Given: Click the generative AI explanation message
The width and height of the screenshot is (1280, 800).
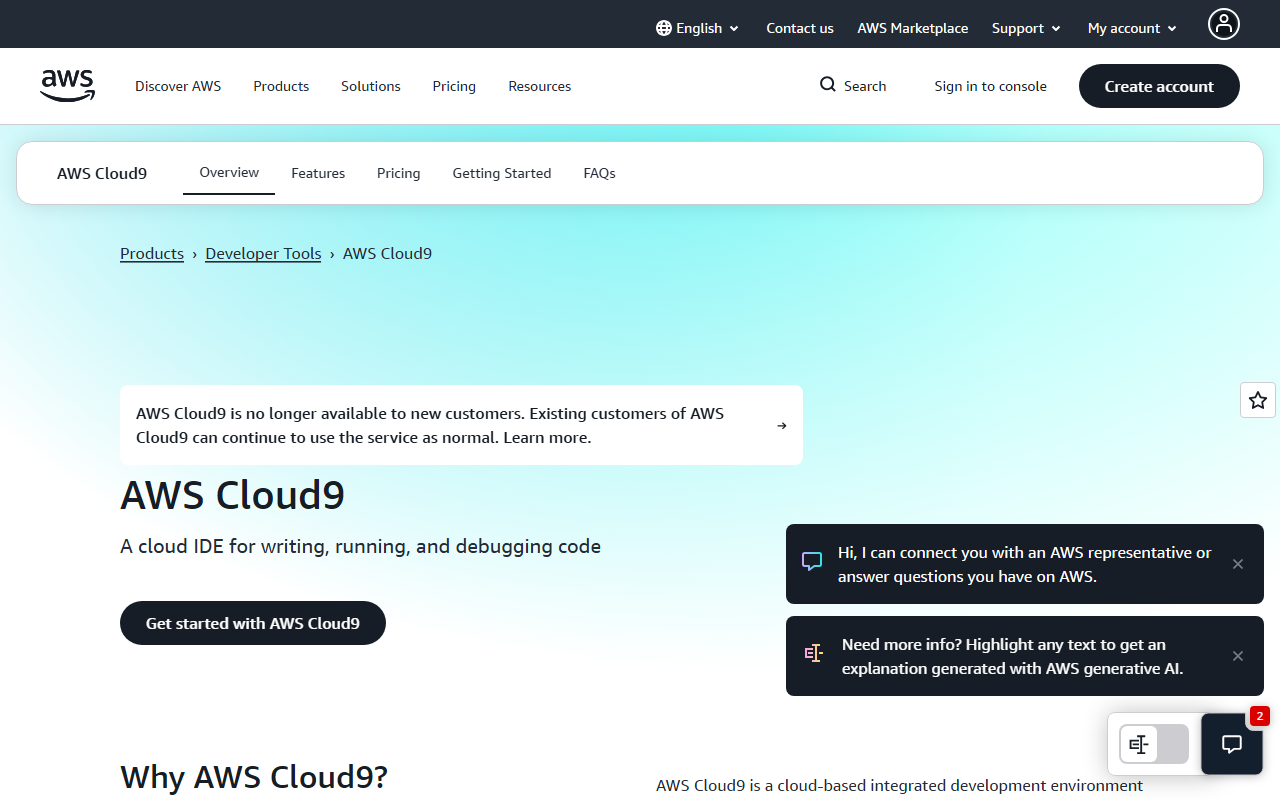Looking at the screenshot, I should 1025,656.
